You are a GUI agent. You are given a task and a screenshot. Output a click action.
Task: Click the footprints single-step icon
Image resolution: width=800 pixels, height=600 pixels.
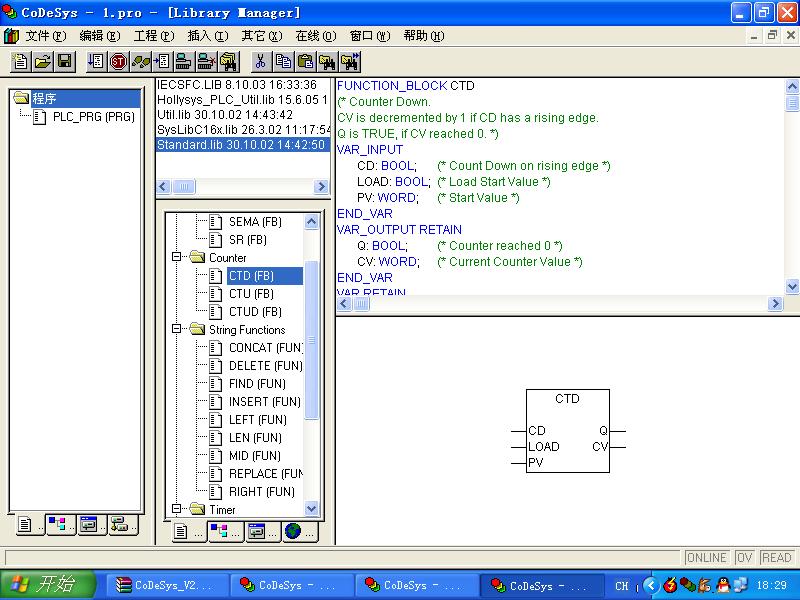pyautogui.click(x=140, y=62)
